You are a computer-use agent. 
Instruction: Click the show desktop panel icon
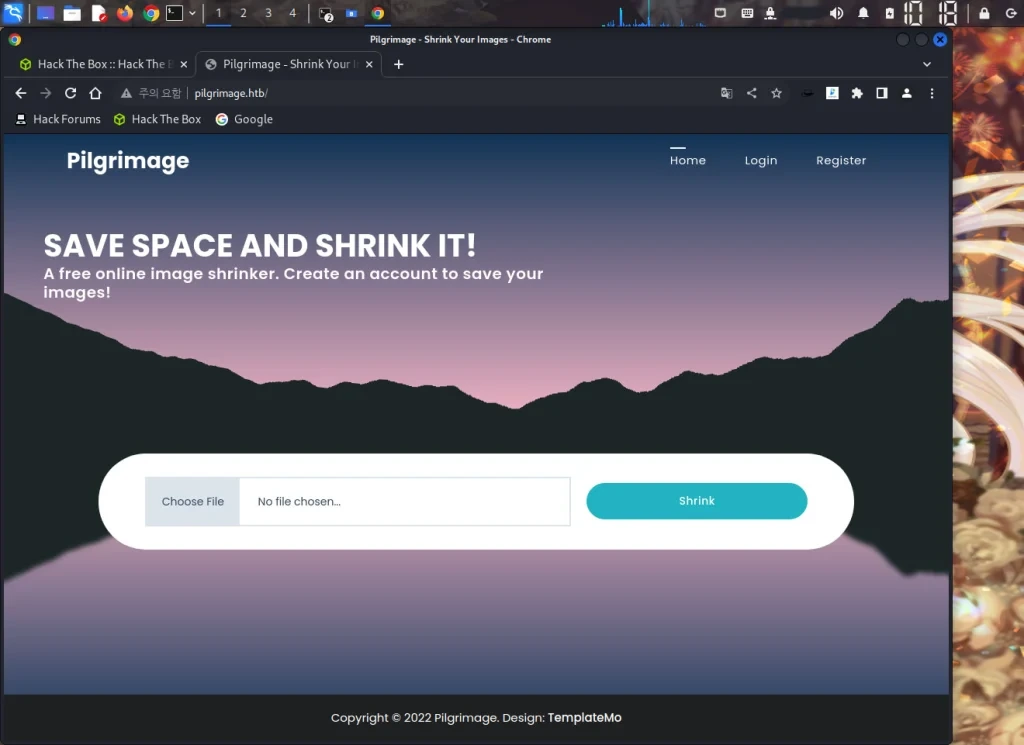tap(45, 13)
